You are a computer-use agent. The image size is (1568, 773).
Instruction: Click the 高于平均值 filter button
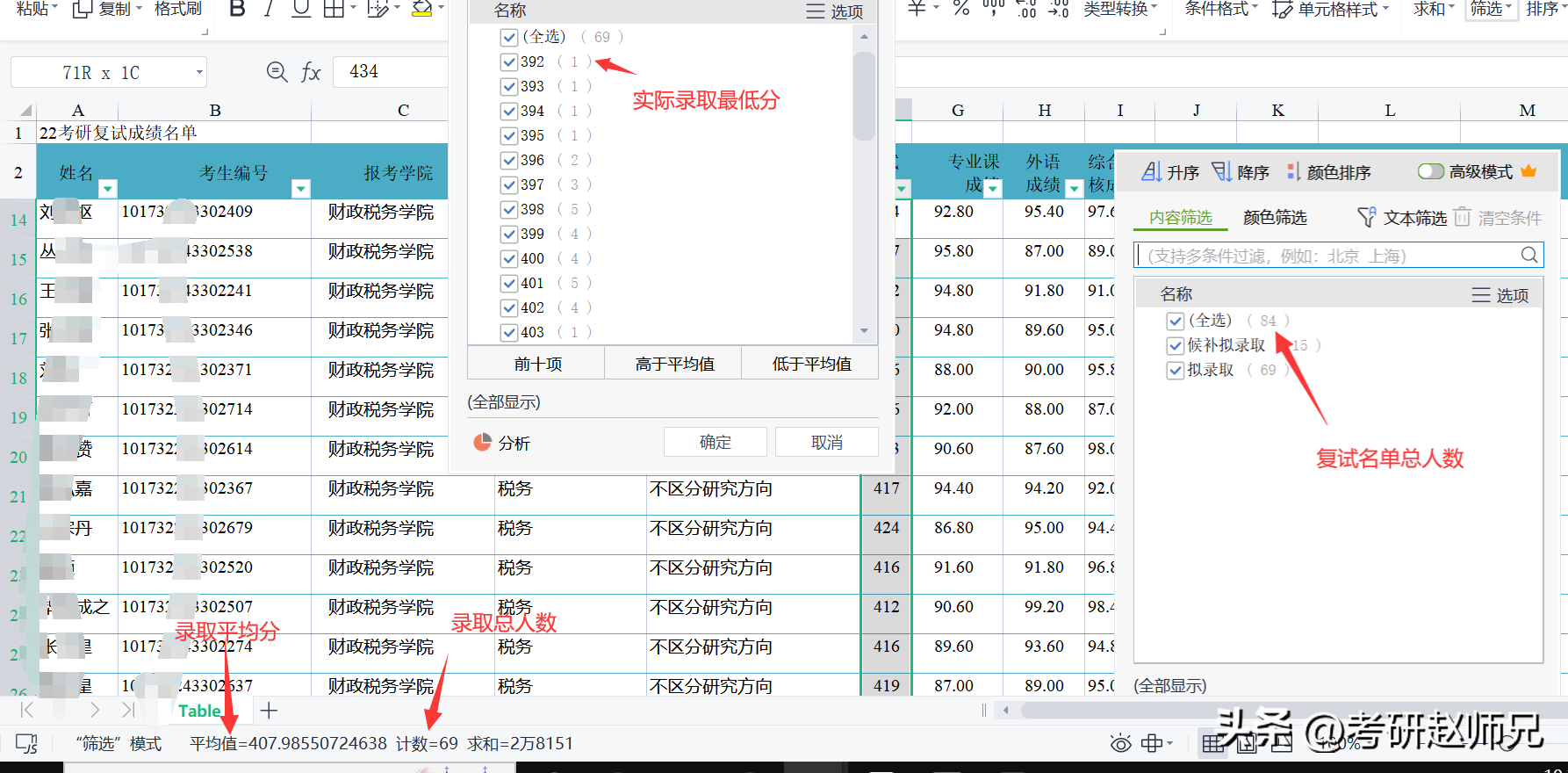pos(673,364)
